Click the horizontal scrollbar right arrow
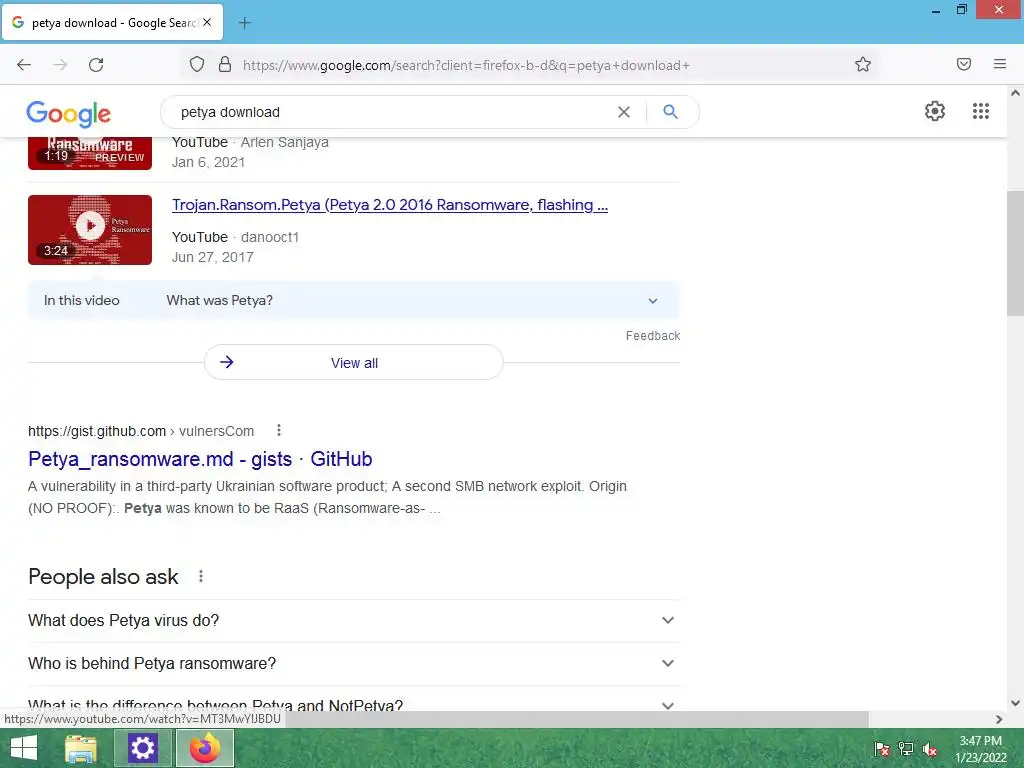This screenshot has width=1024, height=768. (x=999, y=719)
